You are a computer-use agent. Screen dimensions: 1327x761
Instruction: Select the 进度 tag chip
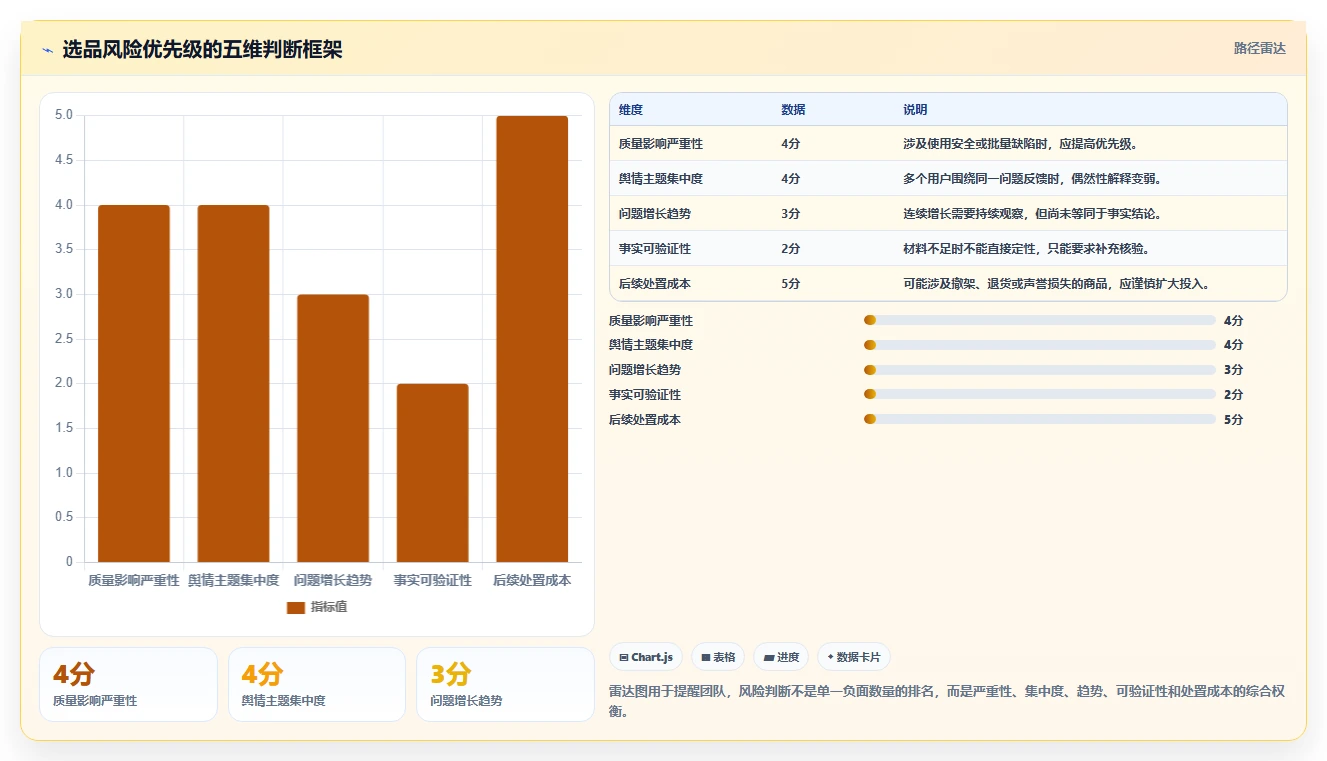[781, 657]
